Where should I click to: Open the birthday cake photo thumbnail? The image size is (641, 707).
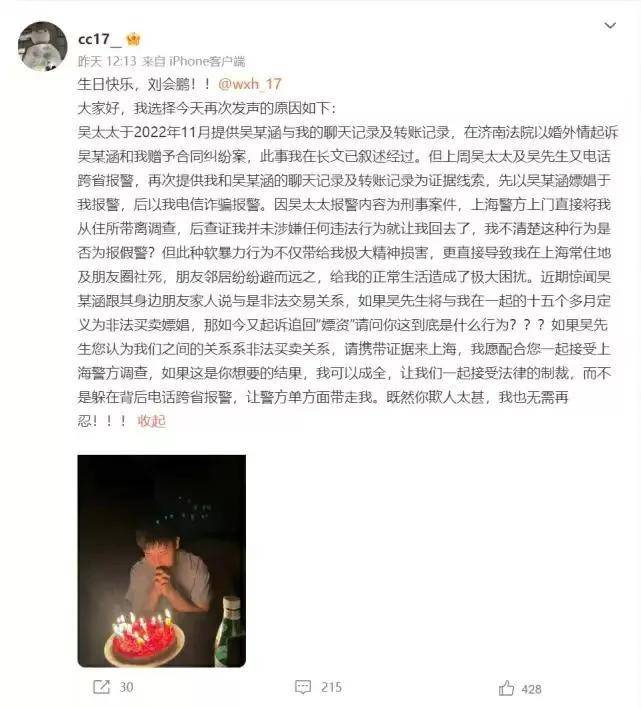click(161, 561)
